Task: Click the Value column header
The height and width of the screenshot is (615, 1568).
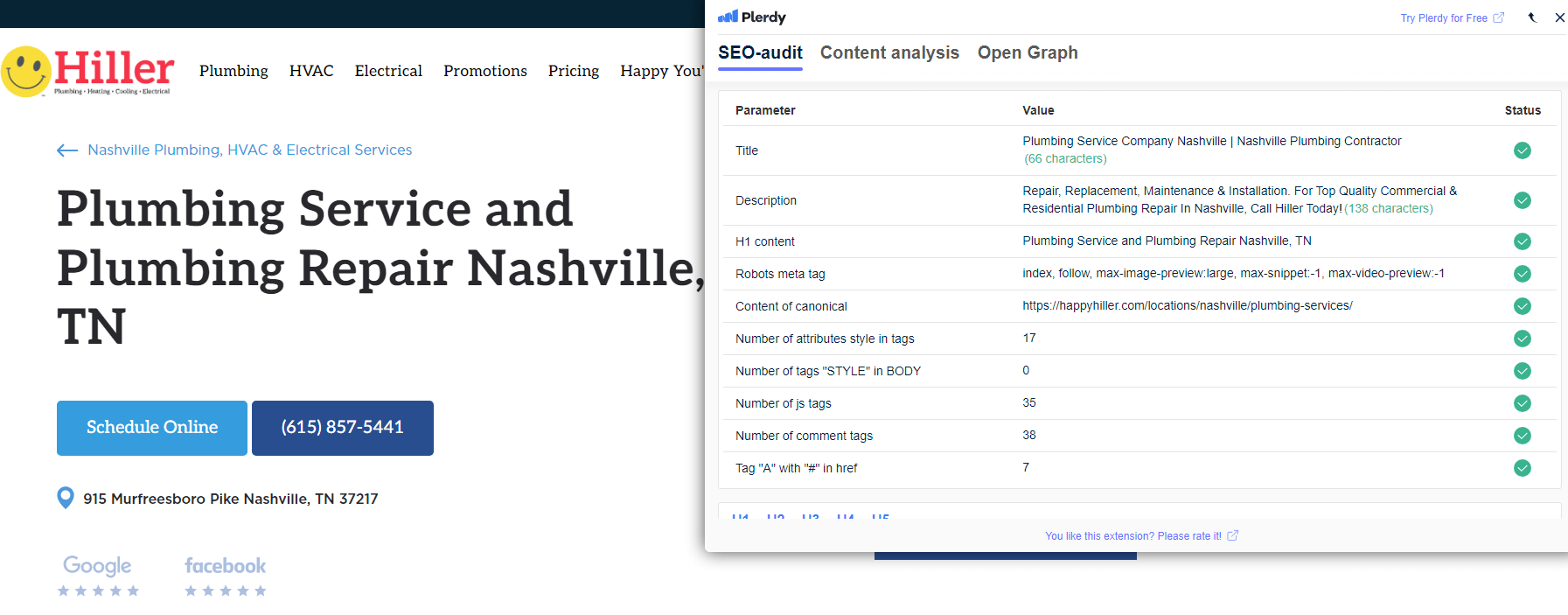Action: pos(1038,110)
